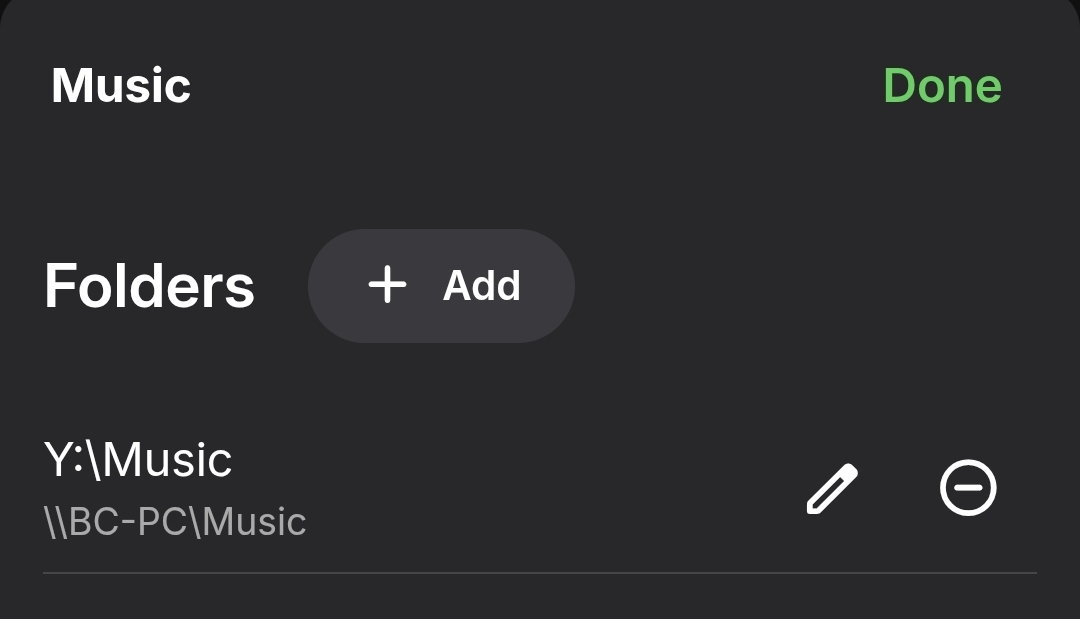The image size is (1080, 619).
Task: Click the \\BC-PC\Music network path text
Action: [175, 522]
